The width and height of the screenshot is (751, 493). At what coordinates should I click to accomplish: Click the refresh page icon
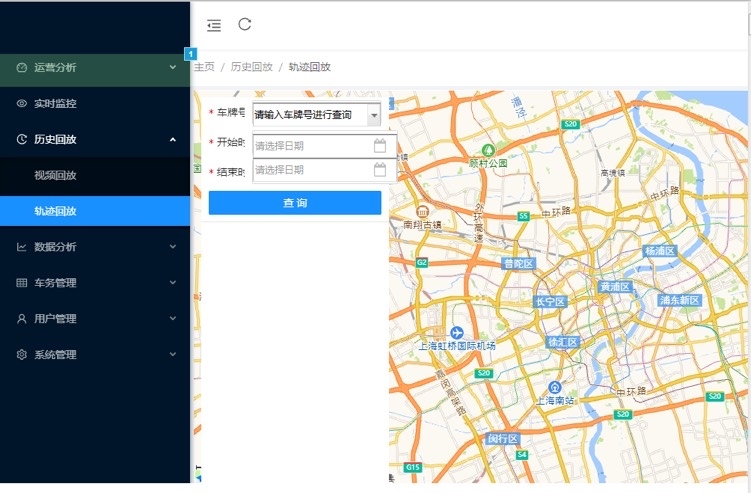[245, 25]
